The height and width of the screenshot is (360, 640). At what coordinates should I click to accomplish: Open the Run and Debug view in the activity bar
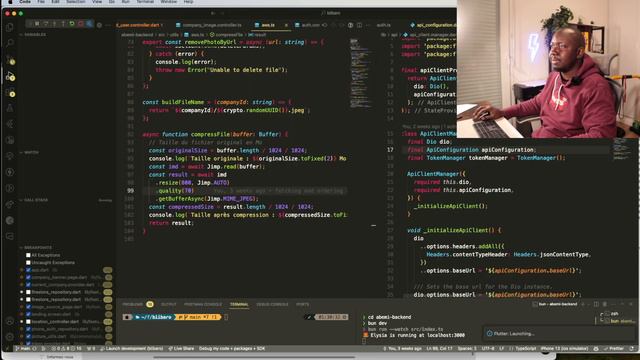pos(10,76)
